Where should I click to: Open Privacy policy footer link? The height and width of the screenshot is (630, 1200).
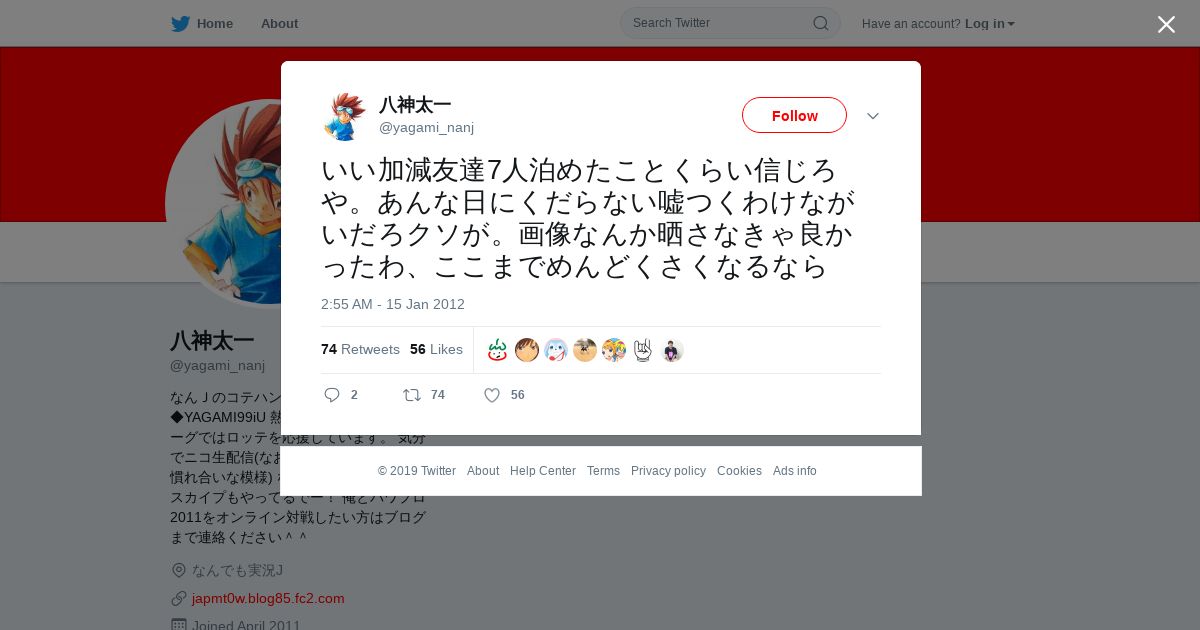point(668,471)
